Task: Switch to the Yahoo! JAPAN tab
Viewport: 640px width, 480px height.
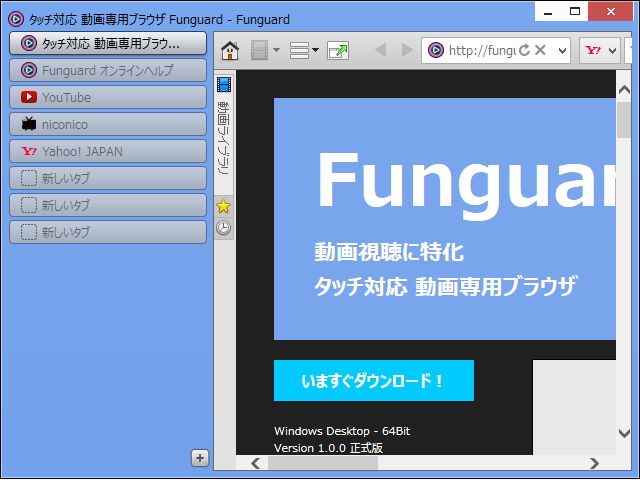Action: [108, 151]
